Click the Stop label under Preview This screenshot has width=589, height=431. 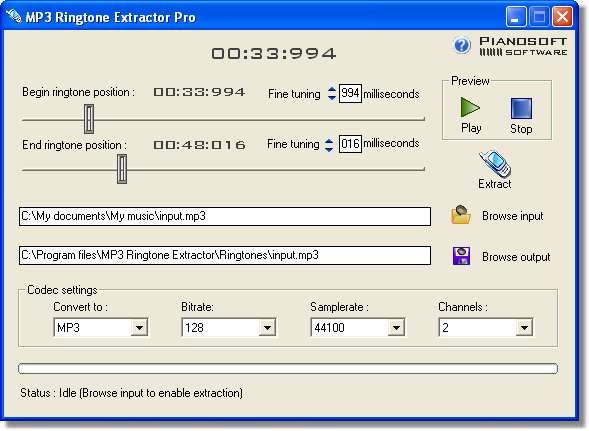tap(521, 129)
